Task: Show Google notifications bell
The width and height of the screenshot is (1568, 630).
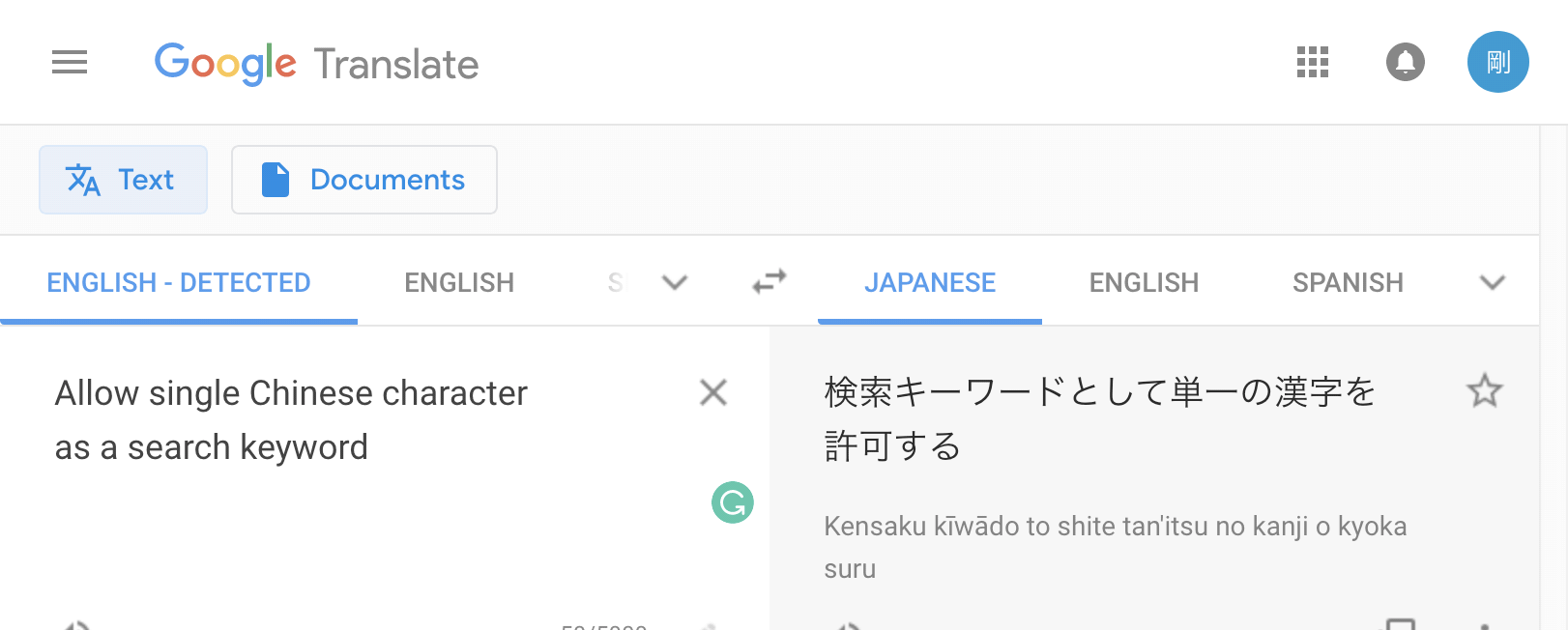Action: coord(1405,63)
